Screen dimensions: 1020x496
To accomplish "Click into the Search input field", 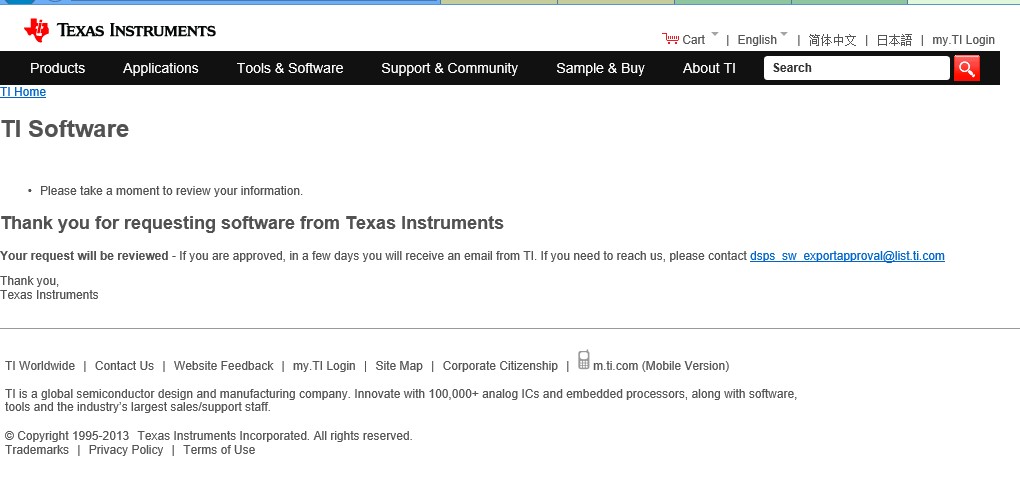I will 855,68.
